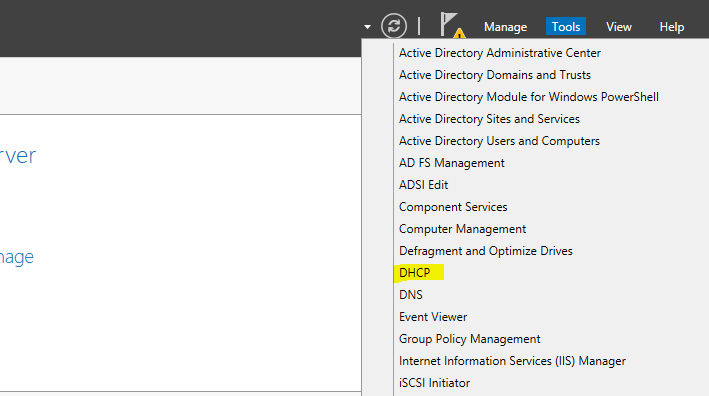Open the Manage menu
Viewport: 709px width, 396px height.
[505, 27]
